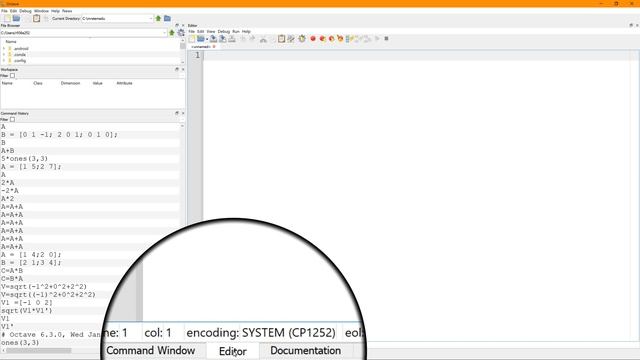The image size is (640, 360).
Task: Toggle the Command History Filter checkbox
Action: point(12,120)
